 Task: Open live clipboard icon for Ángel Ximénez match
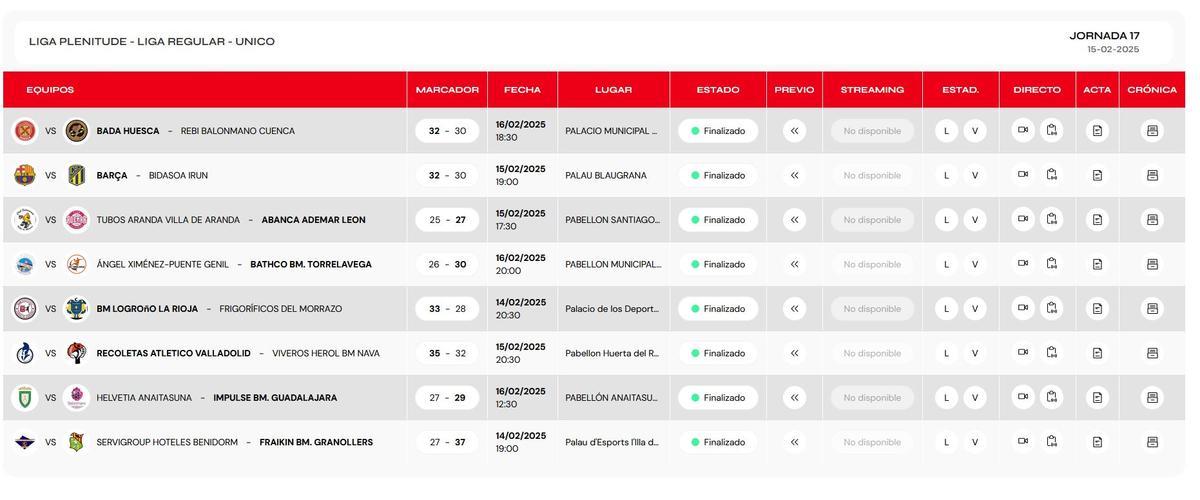click(1052, 264)
